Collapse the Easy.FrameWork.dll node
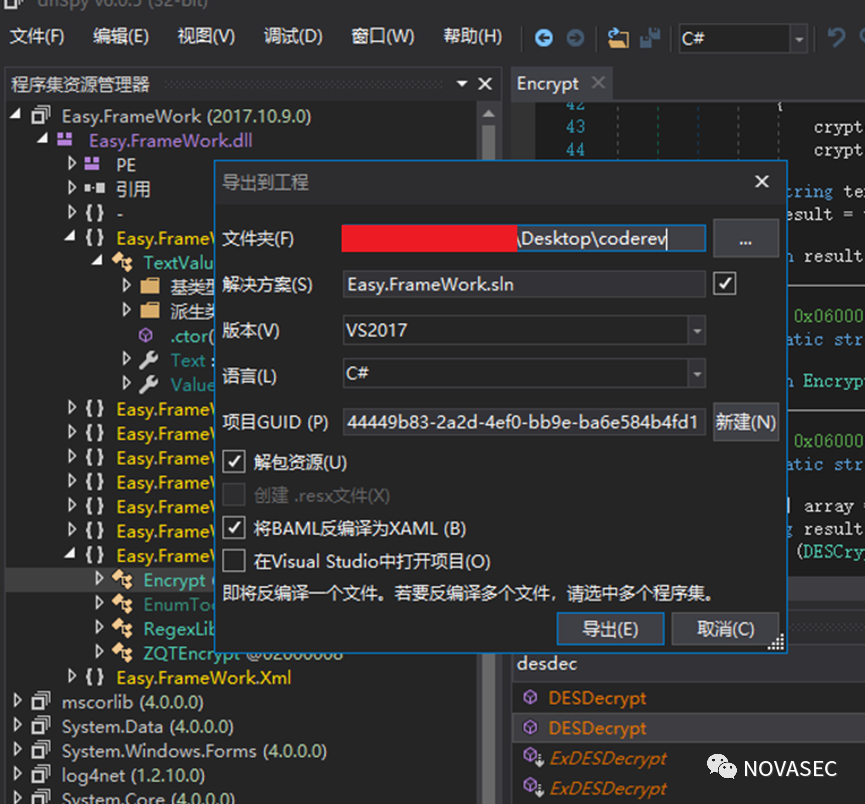Viewport: 865px width, 804px height. [42, 139]
